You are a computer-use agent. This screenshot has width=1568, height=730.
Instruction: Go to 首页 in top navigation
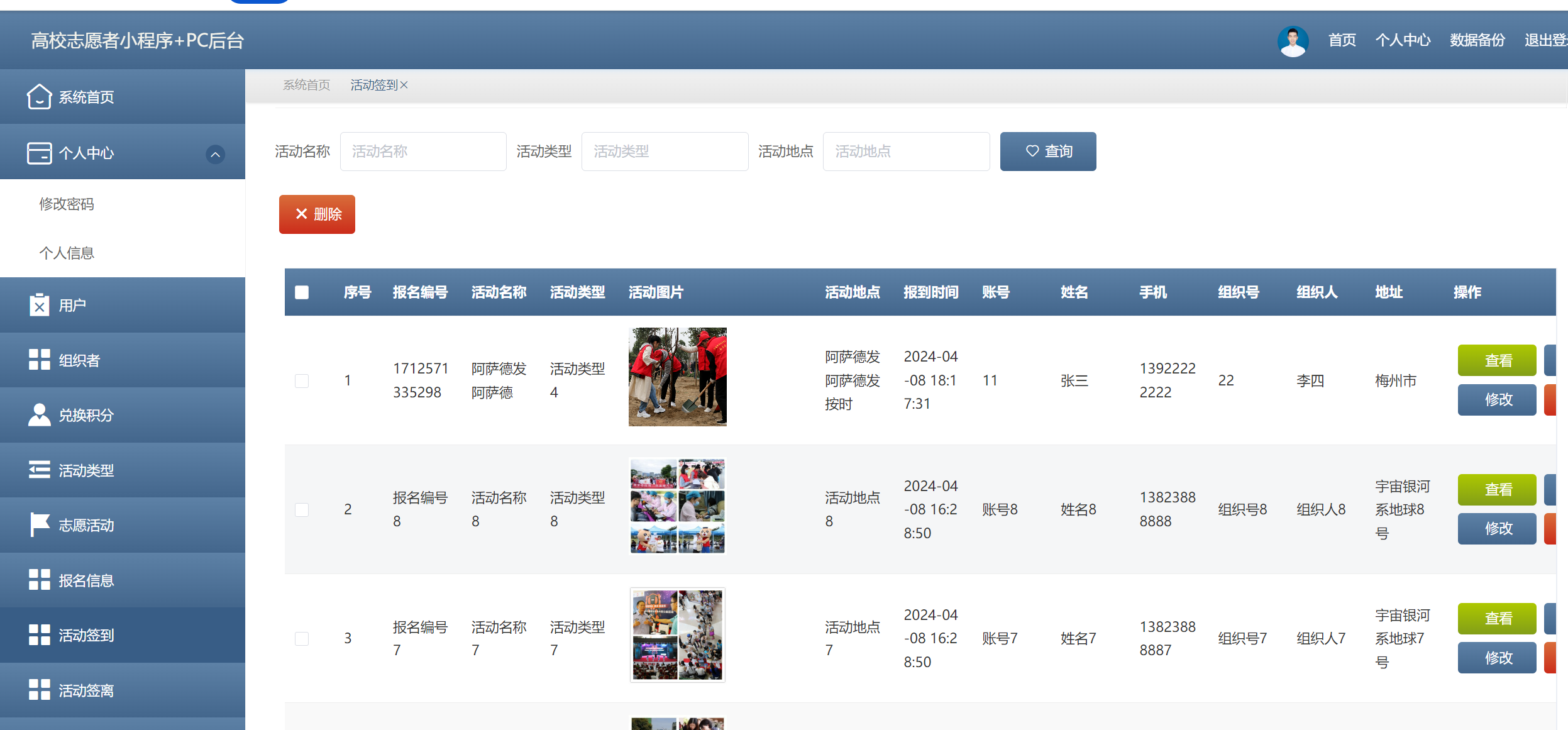point(1342,40)
